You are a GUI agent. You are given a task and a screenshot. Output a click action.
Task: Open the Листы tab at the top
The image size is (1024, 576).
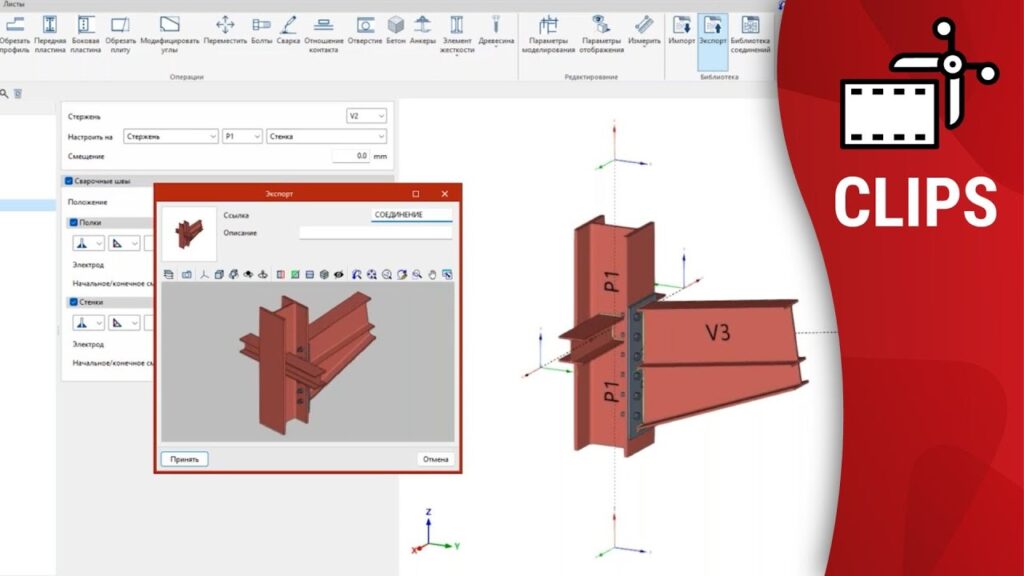pyautogui.click(x=15, y=4)
